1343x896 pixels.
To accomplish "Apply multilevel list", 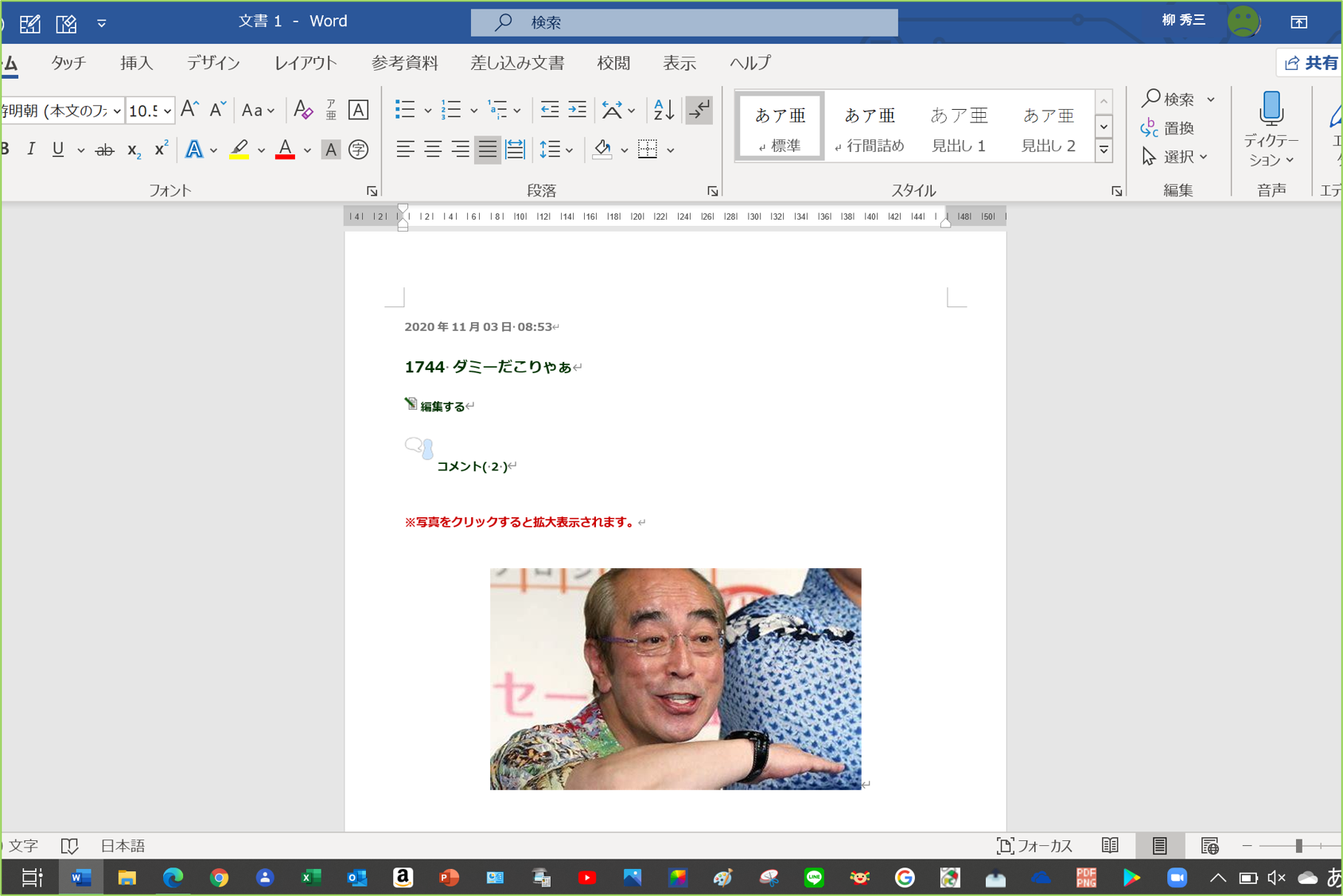I will [497, 110].
